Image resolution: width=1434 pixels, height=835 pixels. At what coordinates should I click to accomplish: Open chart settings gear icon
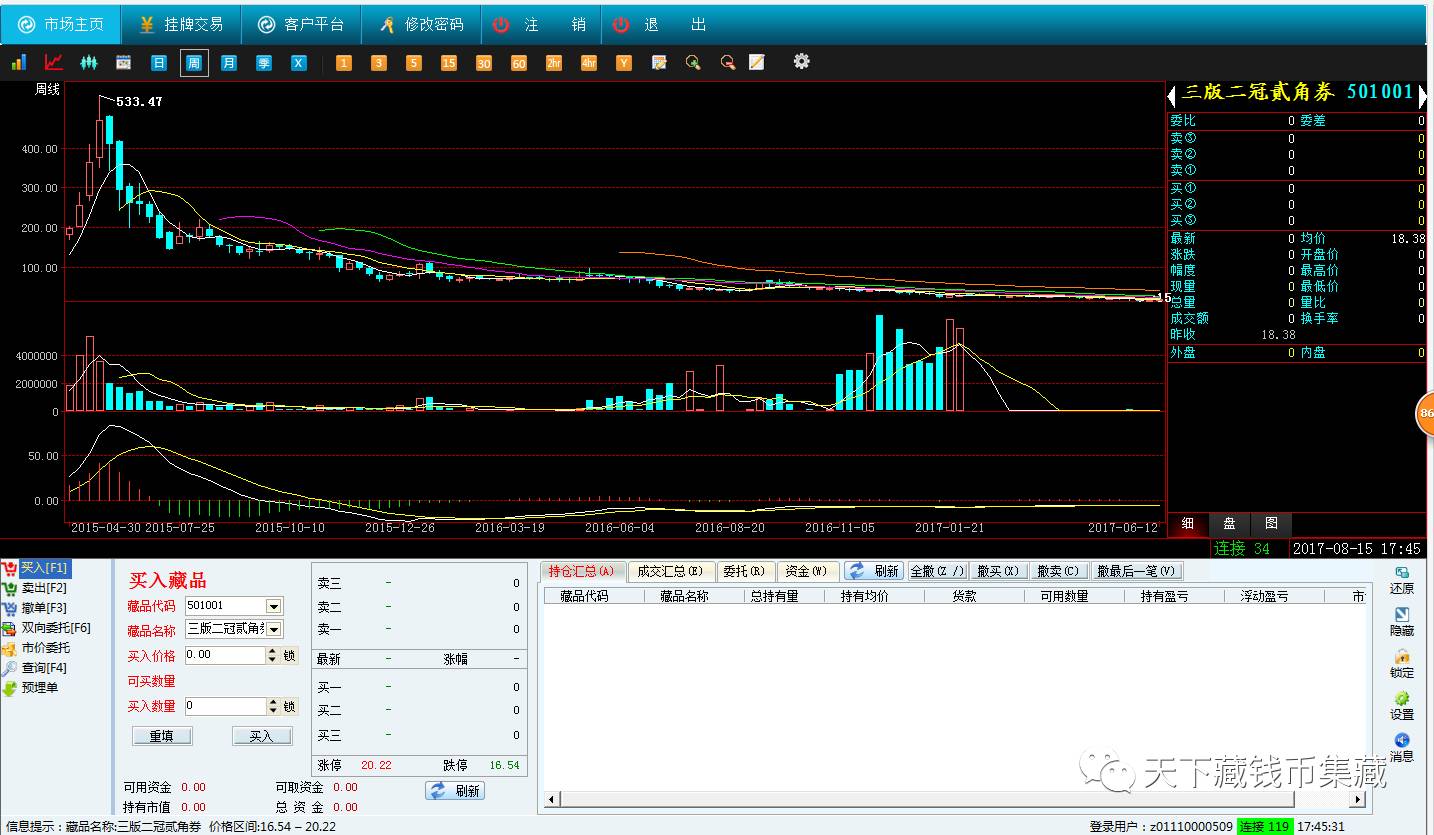pyautogui.click(x=801, y=62)
